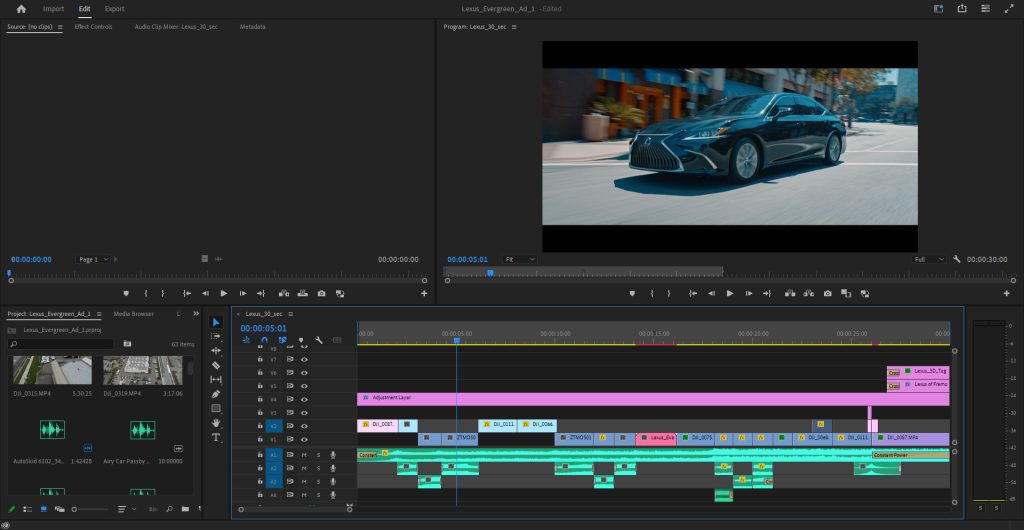The height and width of the screenshot is (530, 1024).
Task: Play the Program monitor sequence
Action: (729, 293)
